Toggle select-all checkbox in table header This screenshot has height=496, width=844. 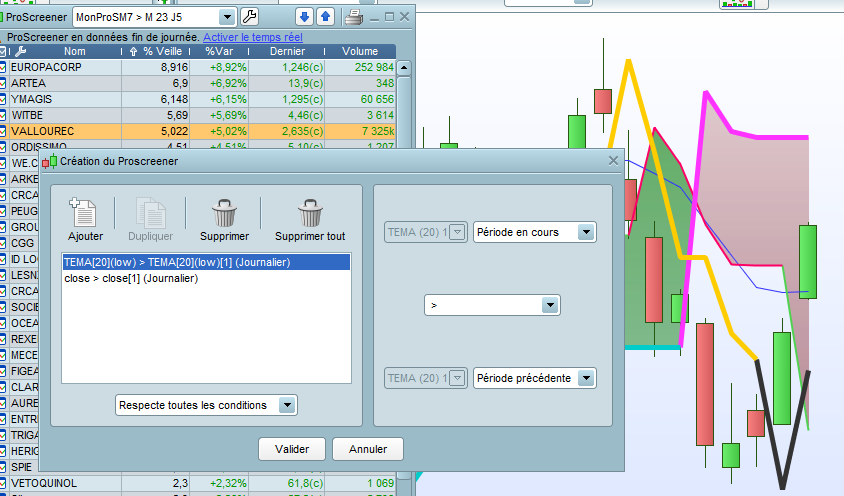coord(2,52)
